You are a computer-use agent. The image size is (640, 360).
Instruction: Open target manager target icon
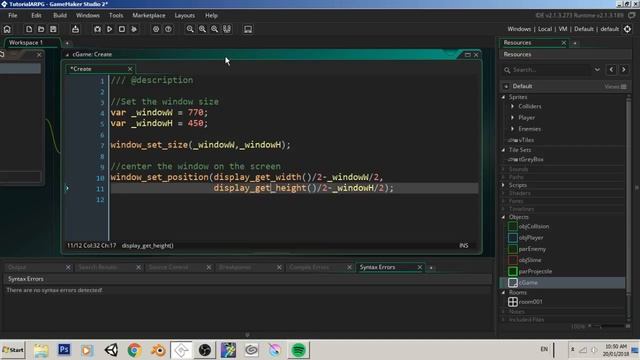[x=627, y=29]
